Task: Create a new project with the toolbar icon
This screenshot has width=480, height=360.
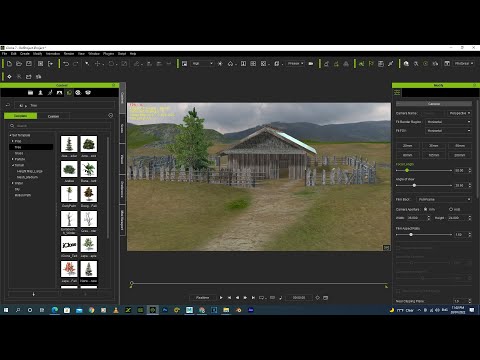Action: tap(9, 64)
